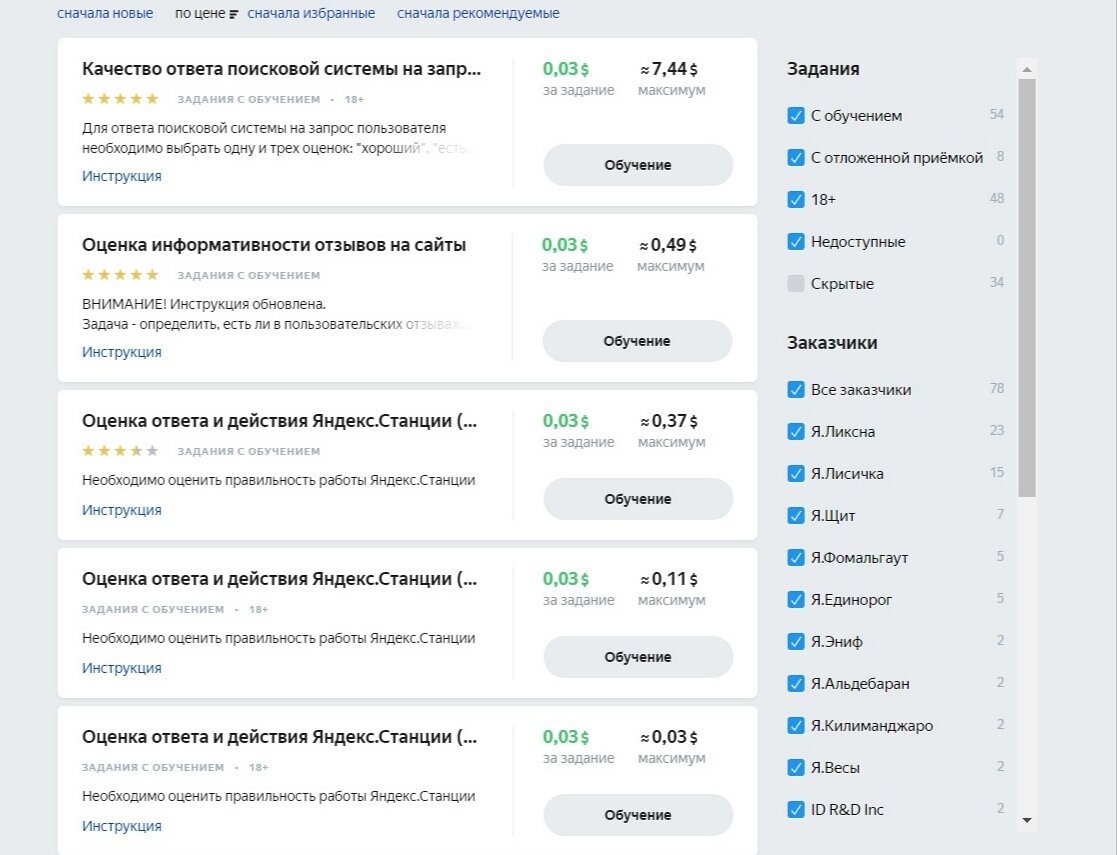
Task: Open title 'Оценка информативности отзывов на сайты'
Action: click(x=274, y=245)
